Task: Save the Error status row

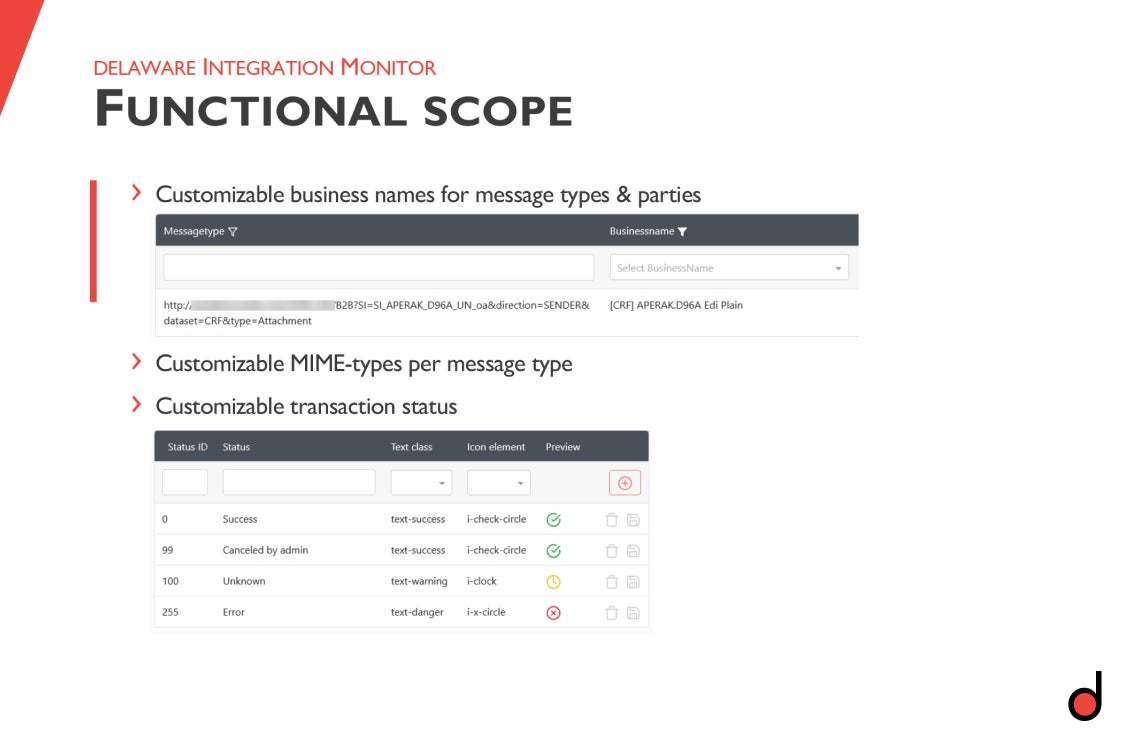Action: tap(633, 613)
